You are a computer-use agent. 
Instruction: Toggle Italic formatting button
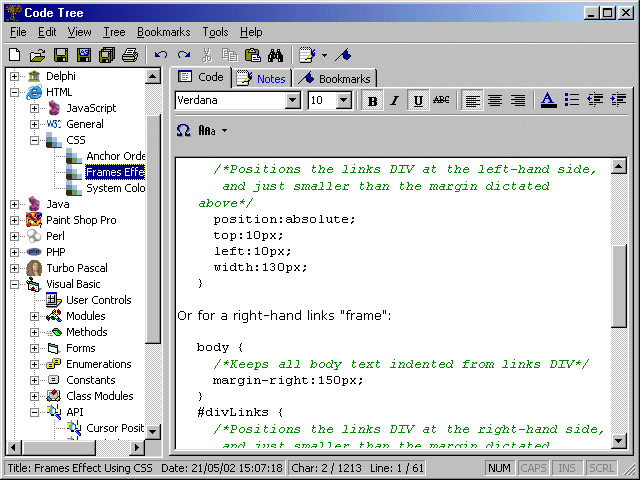[x=394, y=100]
